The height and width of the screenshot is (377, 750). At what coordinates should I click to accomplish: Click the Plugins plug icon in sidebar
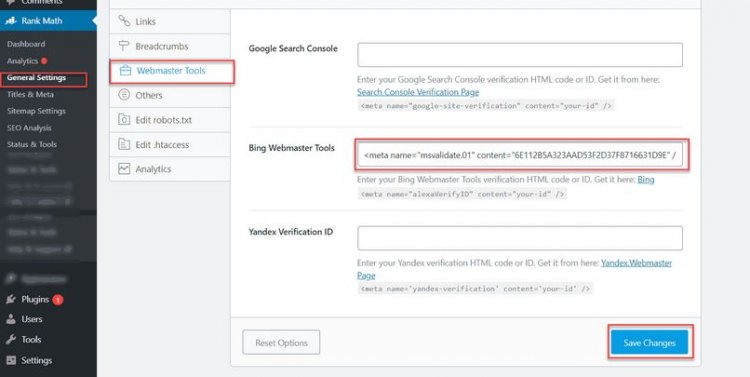click(x=11, y=299)
